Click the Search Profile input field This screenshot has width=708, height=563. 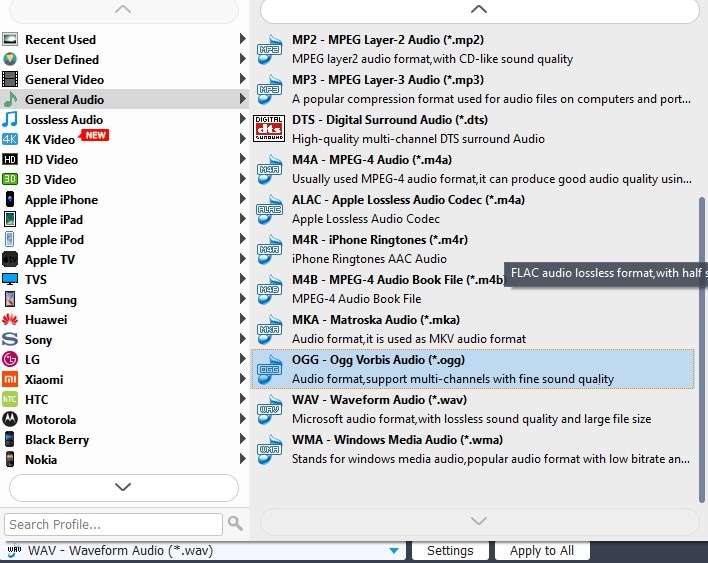(113, 524)
